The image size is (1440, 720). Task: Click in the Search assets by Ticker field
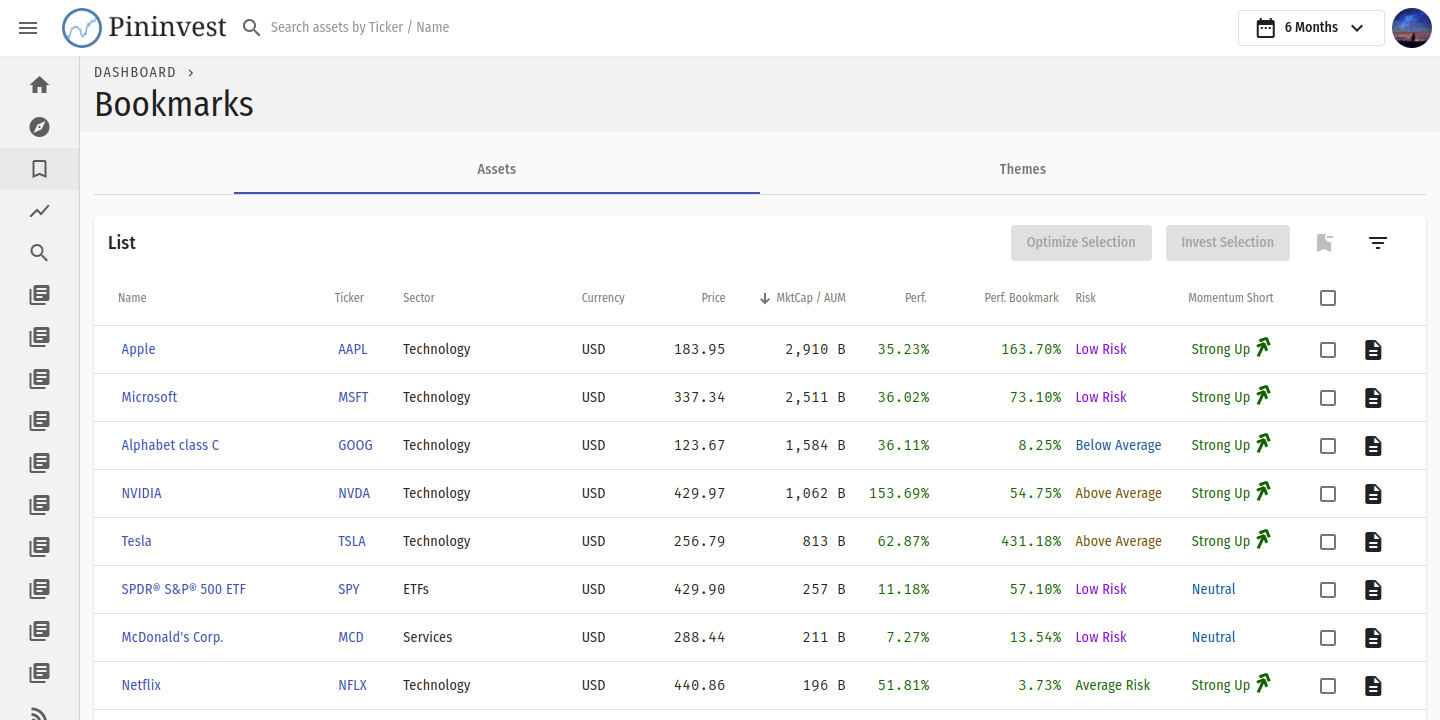click(360, 27)
